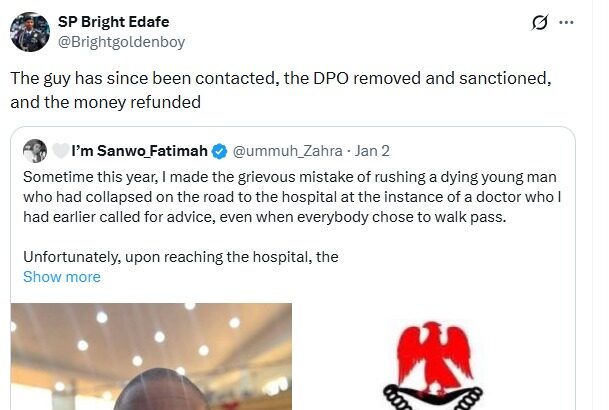The image size is (609, 410).
Task: Click the Grok icon on the post
Action: tap(540, 22)
